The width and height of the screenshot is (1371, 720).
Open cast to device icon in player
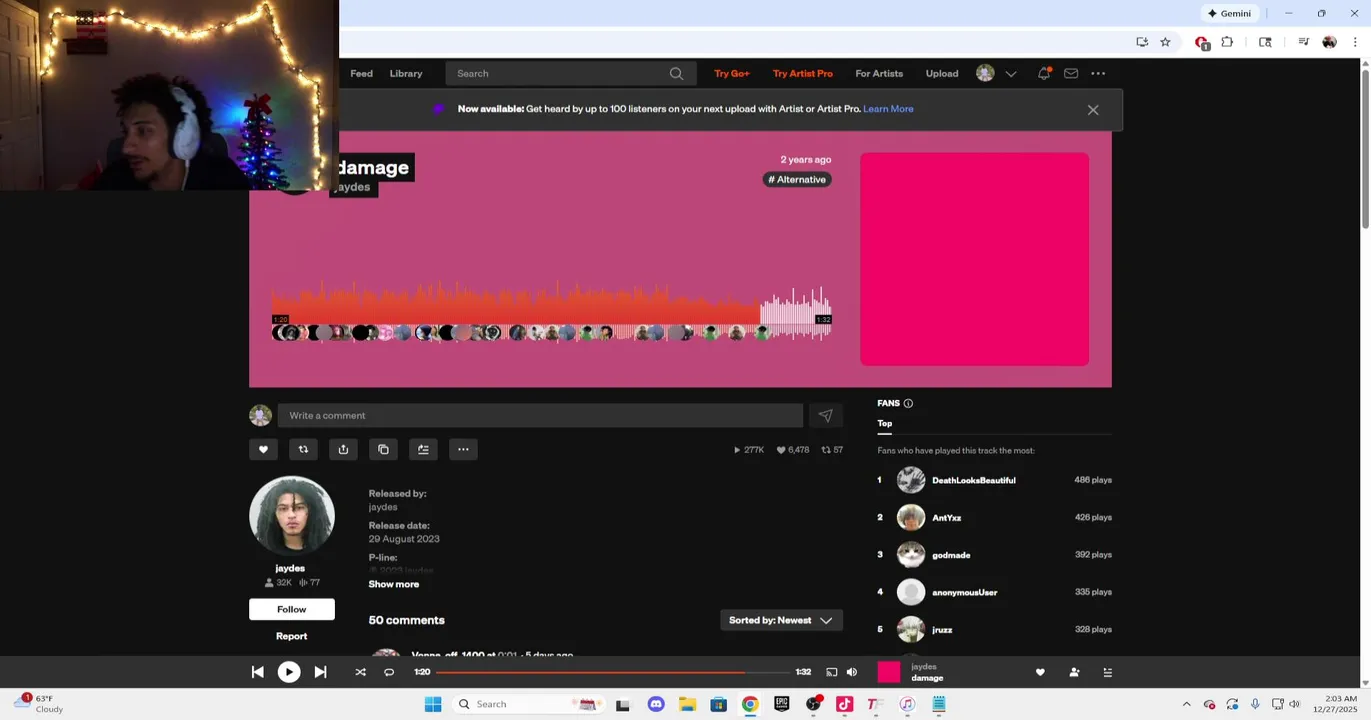pyautogui.click(x=831, y=672)
